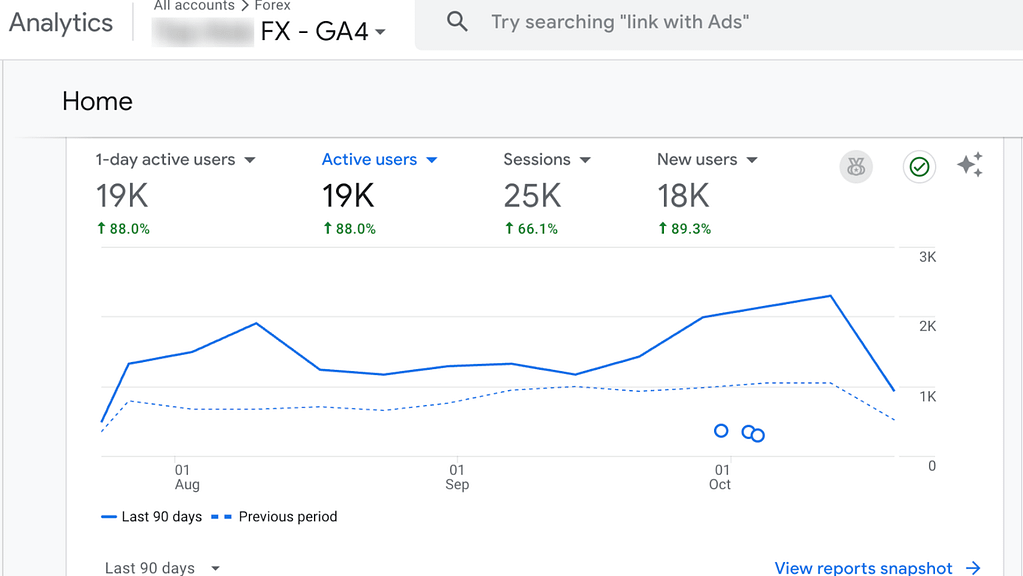
Task: Open View reports snapshot
Action: (863, 567)
